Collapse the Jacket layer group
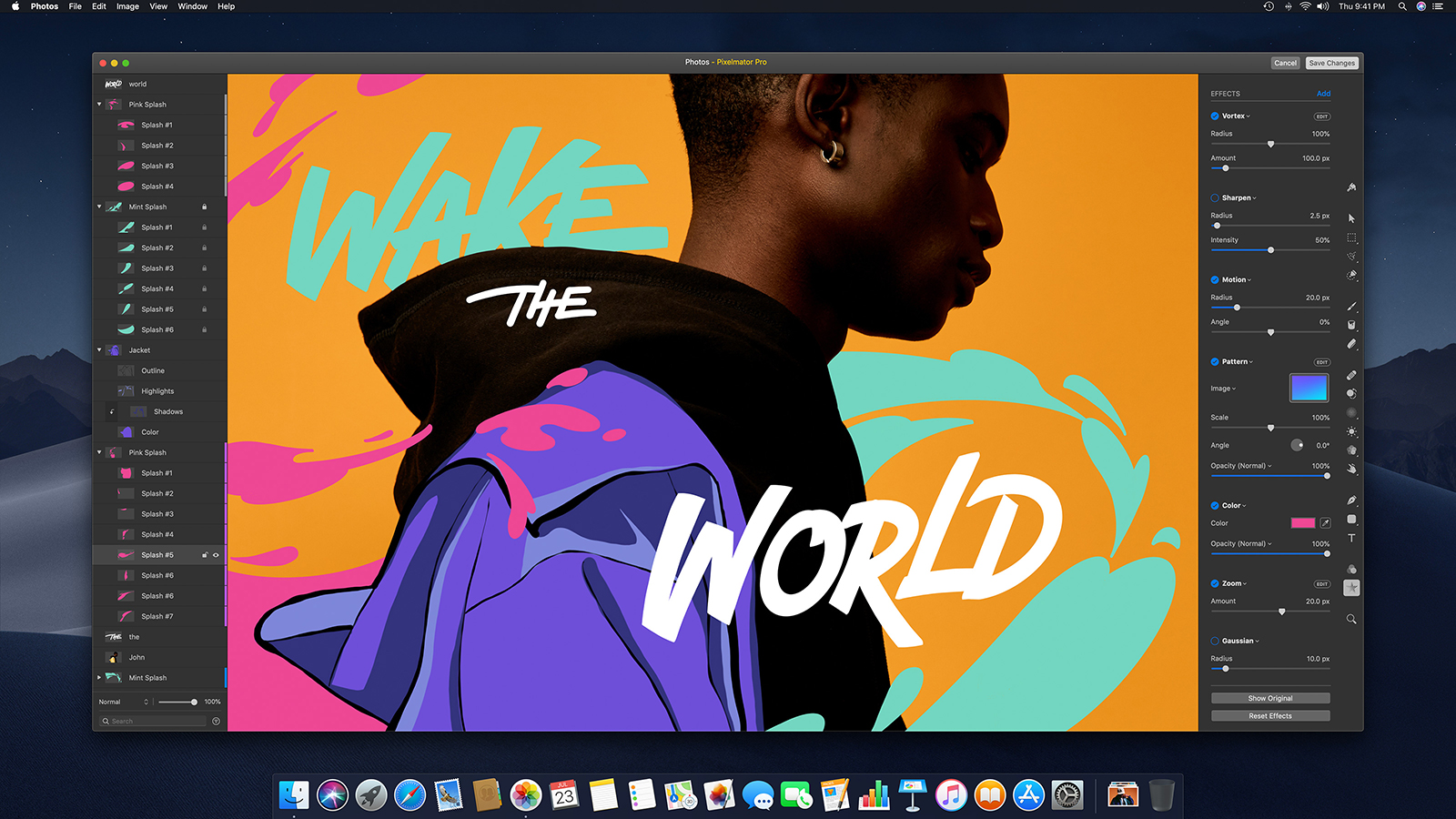 coord(100,350)
